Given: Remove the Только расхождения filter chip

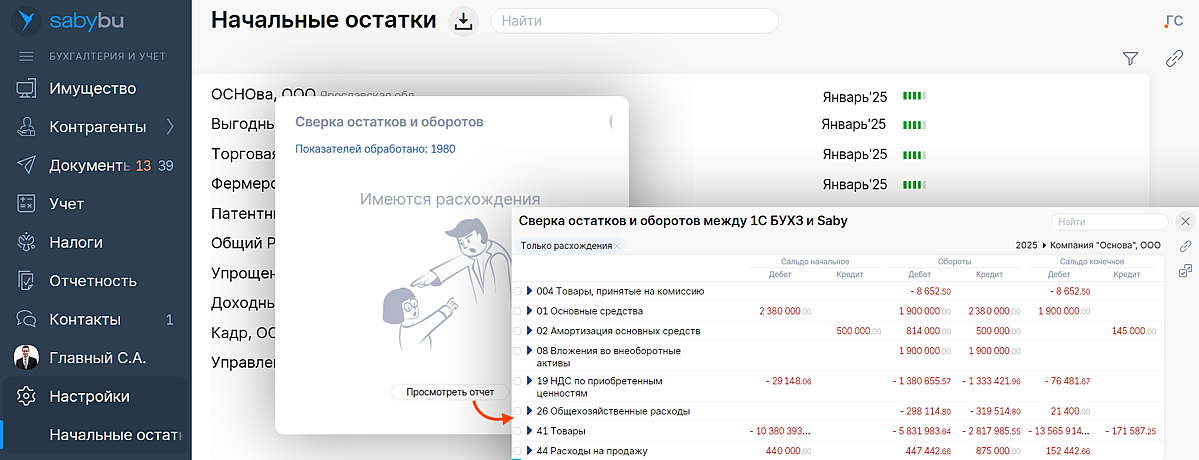Looking at the screenshot, I should [x=617, y=246].
